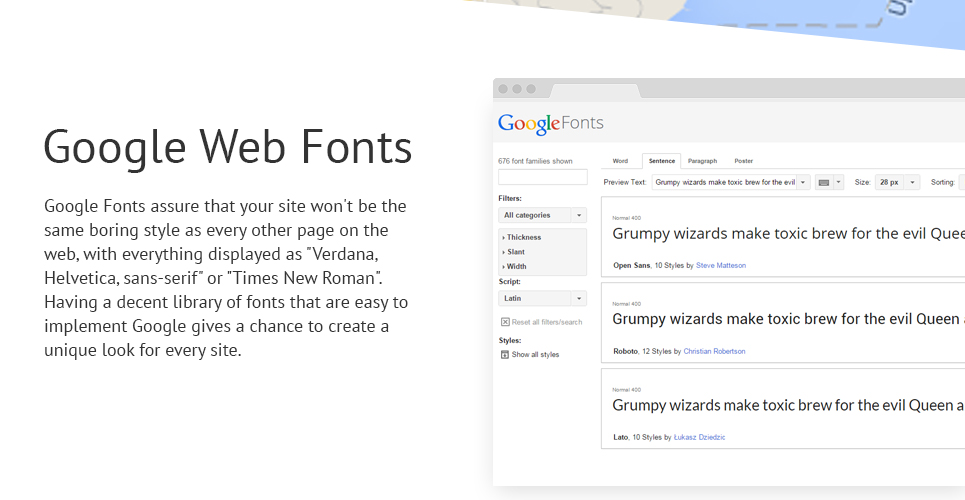This screenshot has width=965, height=500.
Task: Click the Lato font name
Action: pos(620,437)
